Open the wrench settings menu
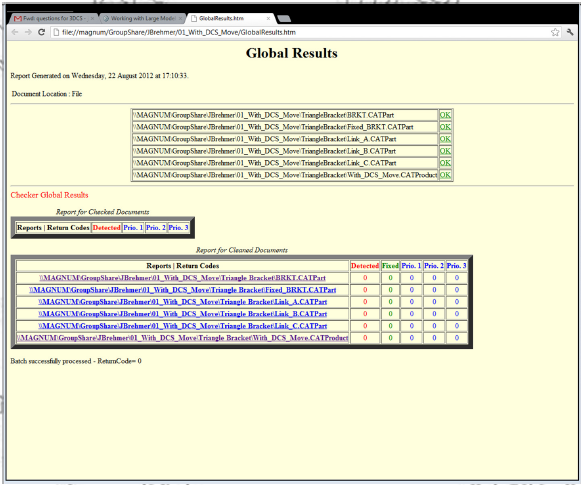Screen dimensions: 581x485 click(570, 32)
